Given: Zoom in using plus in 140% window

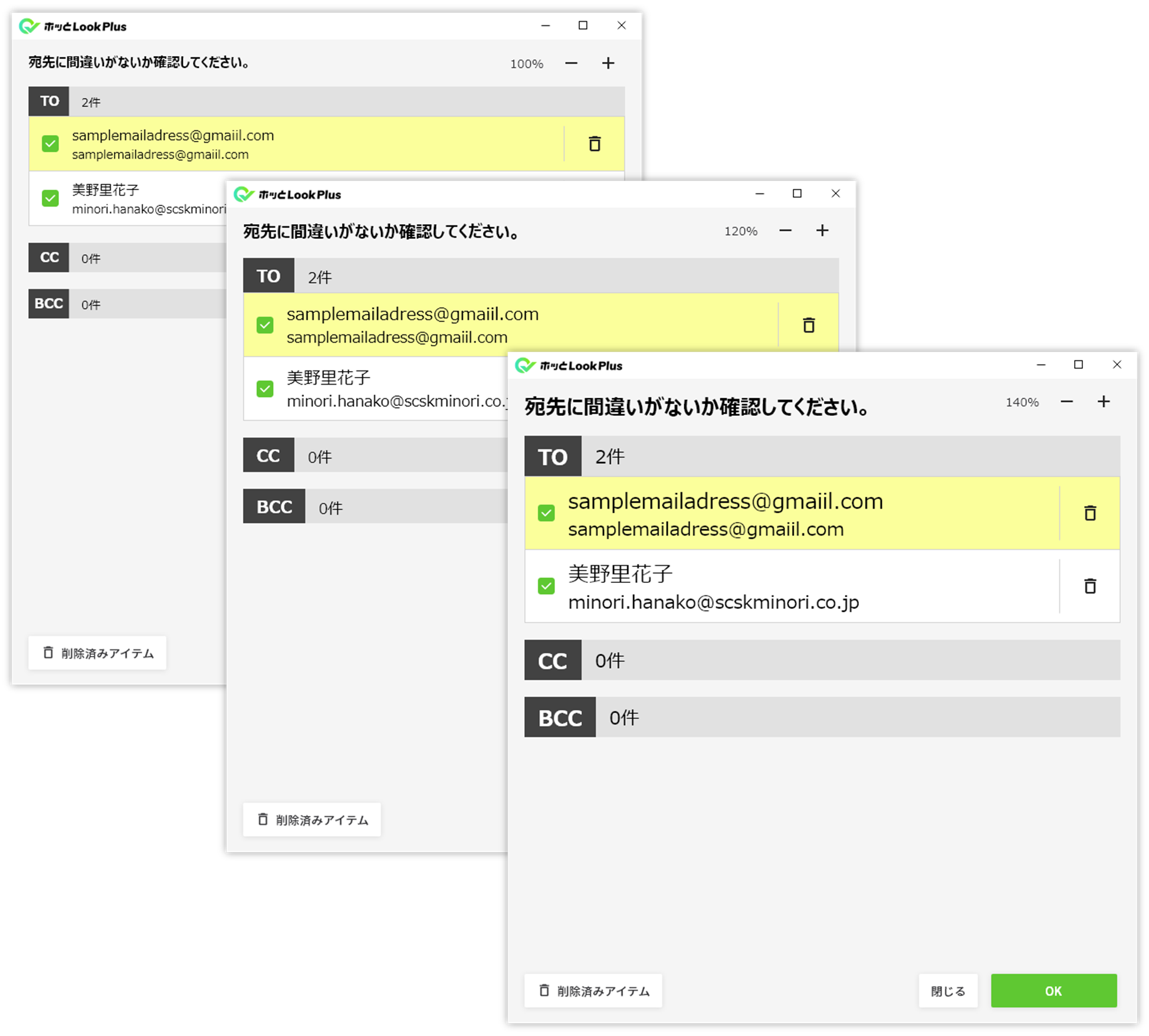Looking at the screenshot, I should pyautogui.click(x=1104, y=402).
